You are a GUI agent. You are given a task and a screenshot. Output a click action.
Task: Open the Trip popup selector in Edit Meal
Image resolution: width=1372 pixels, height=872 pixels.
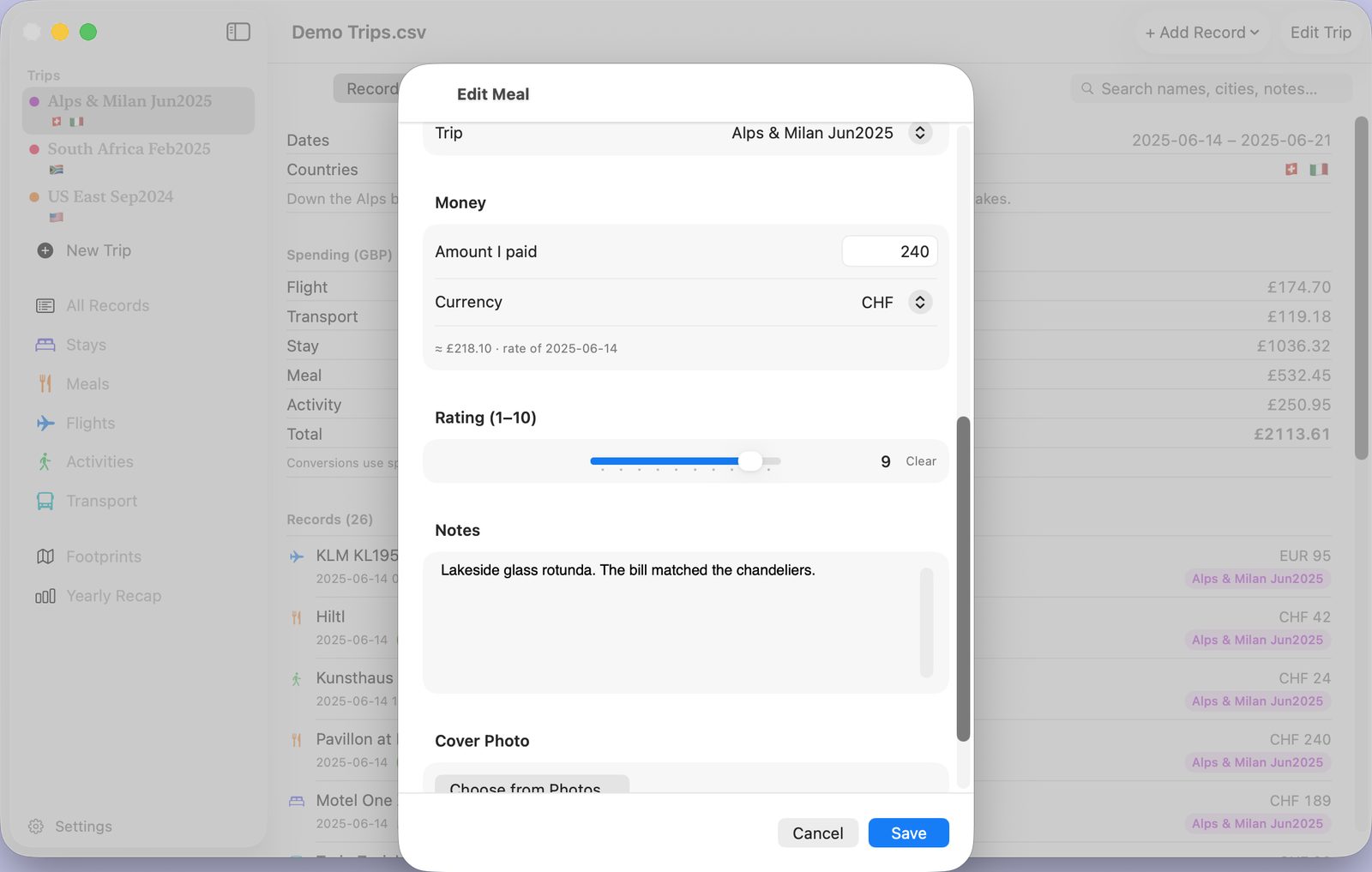pos(920,133)
